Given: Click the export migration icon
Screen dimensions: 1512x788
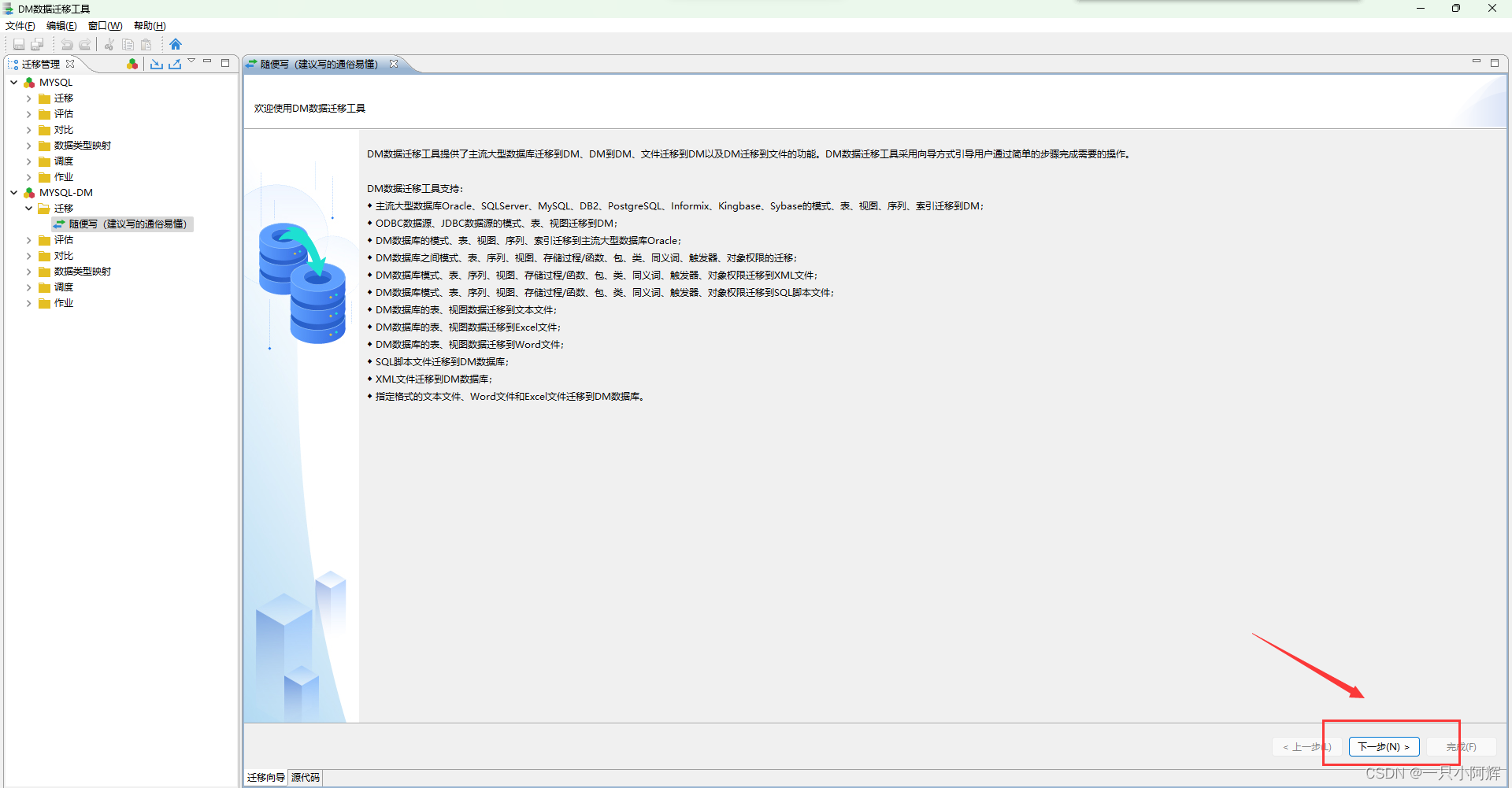Looking at the screenshot, I should pyautogui.click(x=174, y=64).
